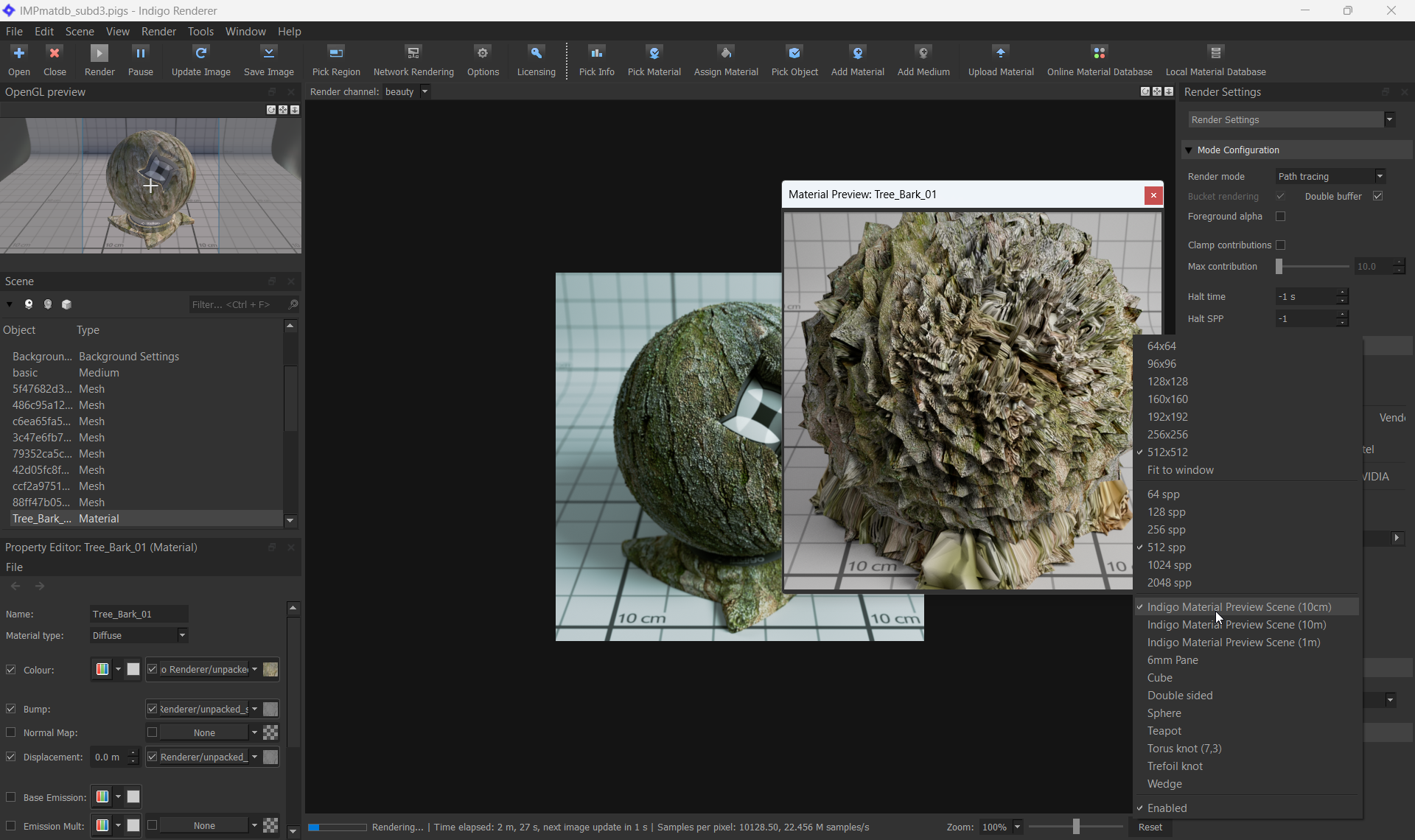The height and width of the screenshot is (840, 1415).
Task: Close the Material Preview window
Action: coord(1153,195)
